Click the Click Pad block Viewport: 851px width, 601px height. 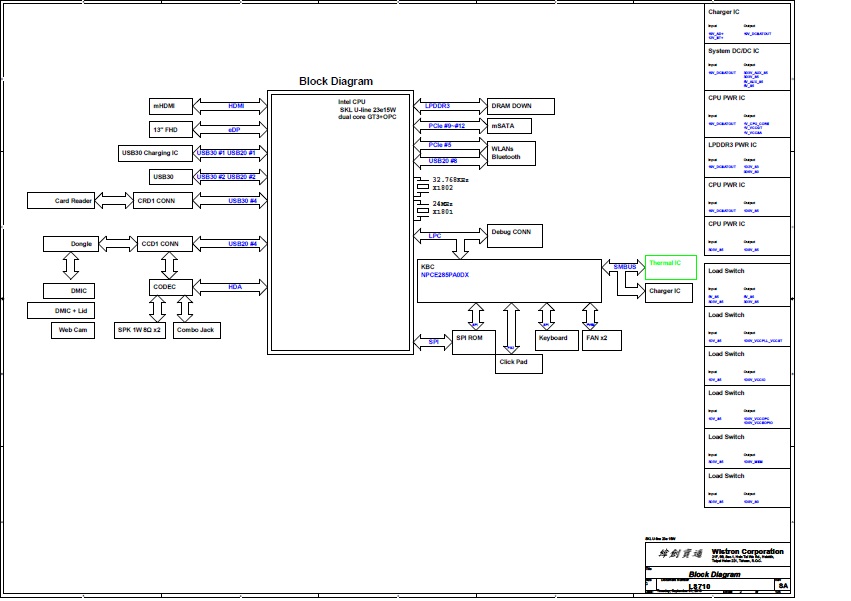click(x=519, y=362)
